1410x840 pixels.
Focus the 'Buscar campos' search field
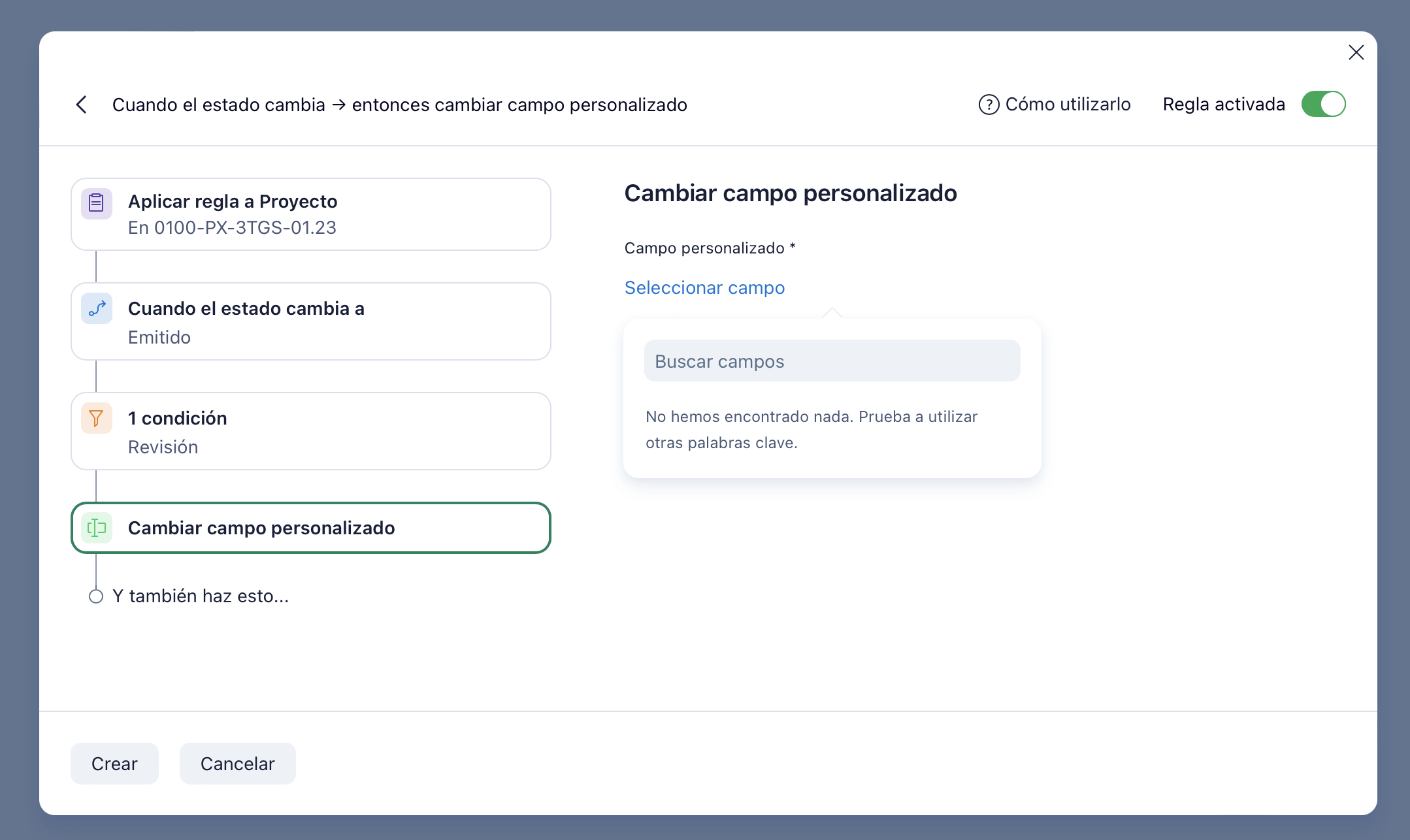point(832,361)
